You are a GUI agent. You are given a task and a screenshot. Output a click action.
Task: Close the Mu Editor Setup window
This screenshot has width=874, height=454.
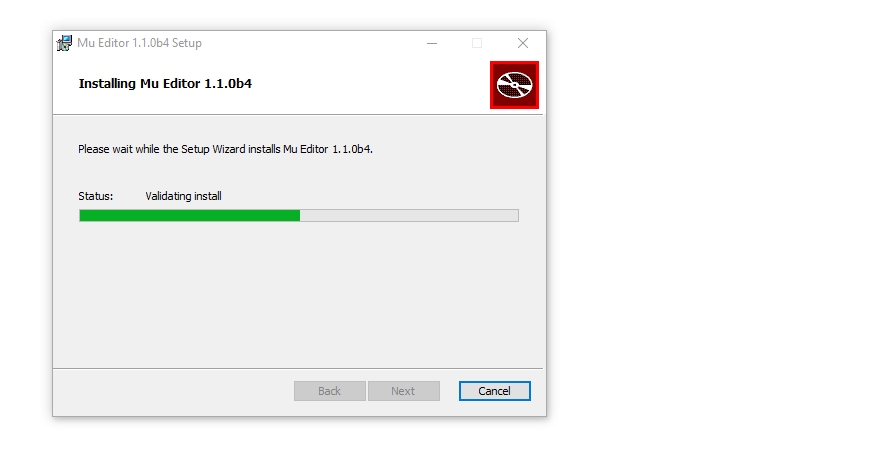coord(522,43)
